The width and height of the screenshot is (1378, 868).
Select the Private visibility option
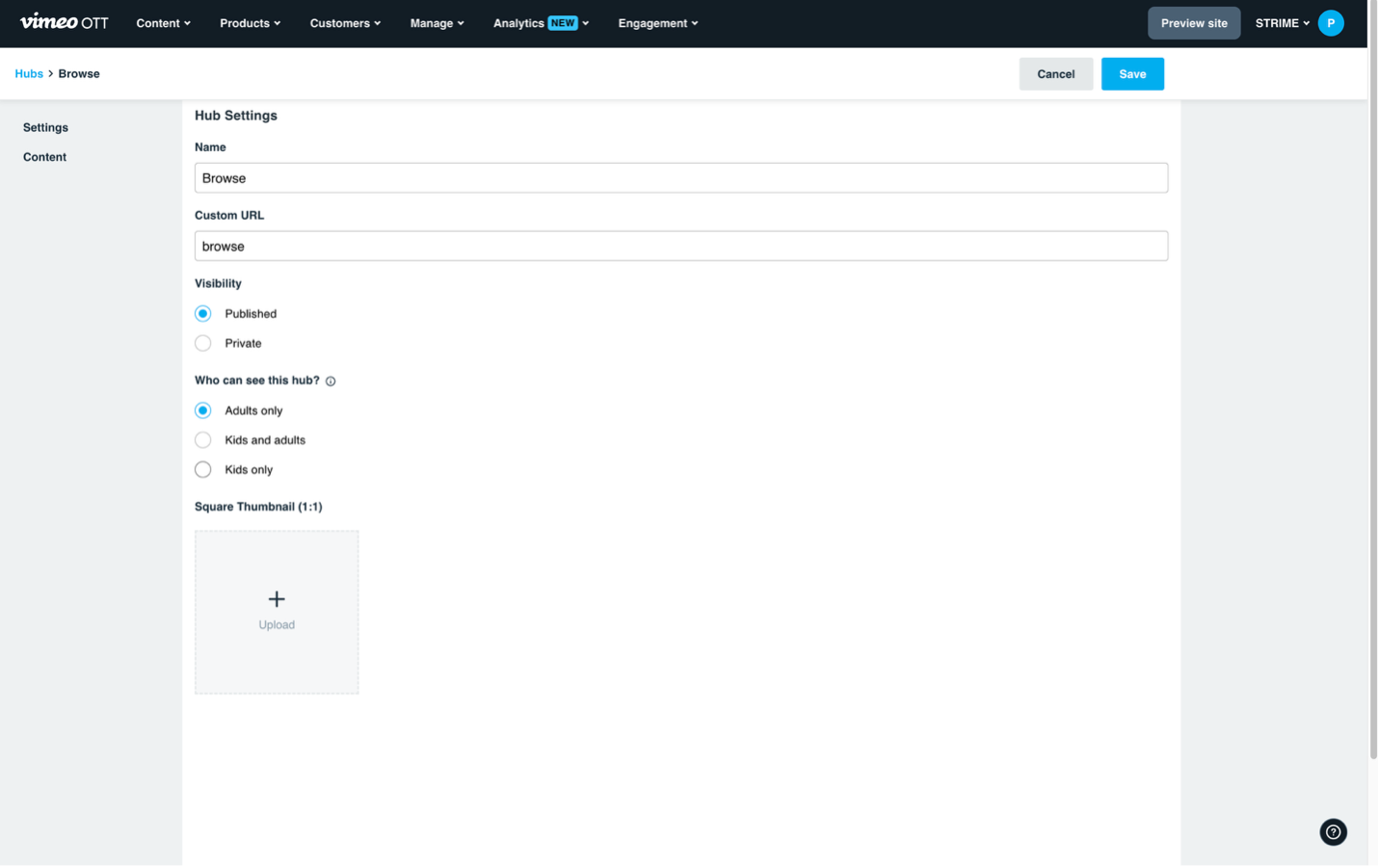click(203, 344)
